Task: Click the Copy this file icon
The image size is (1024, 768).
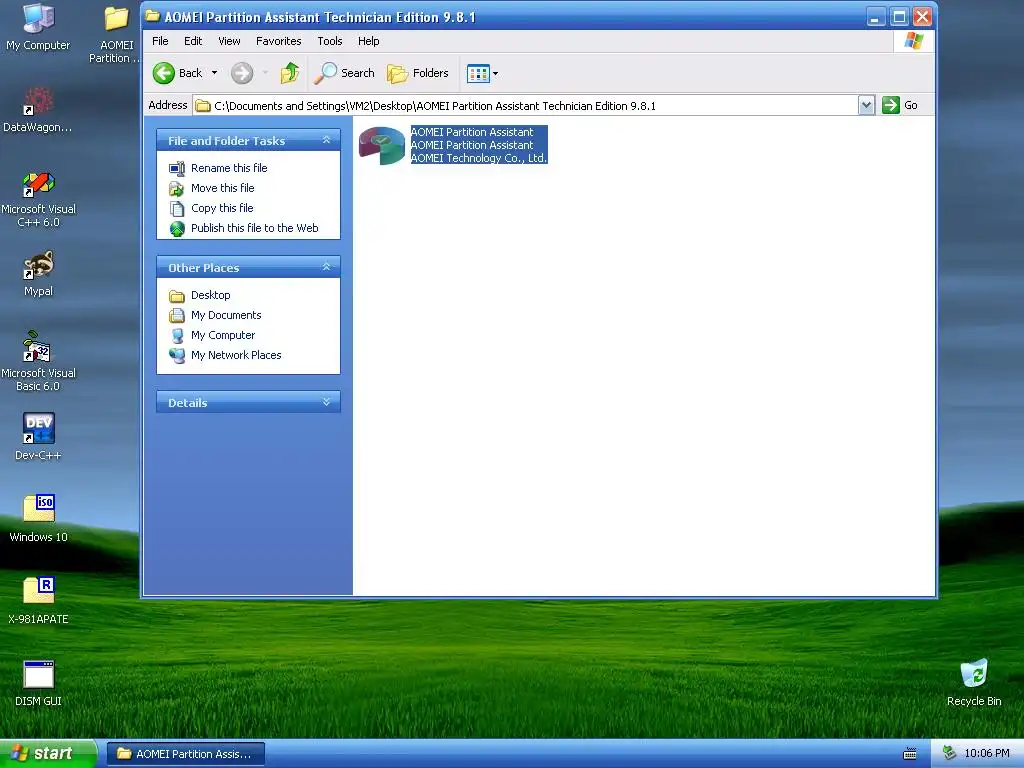Action: (x=177, y=209)
